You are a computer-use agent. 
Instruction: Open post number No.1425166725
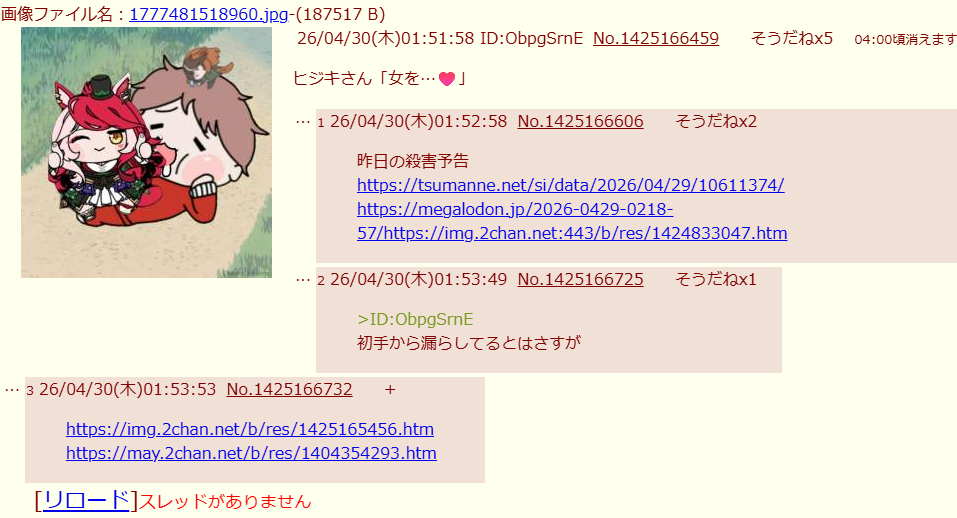[580, 279]
